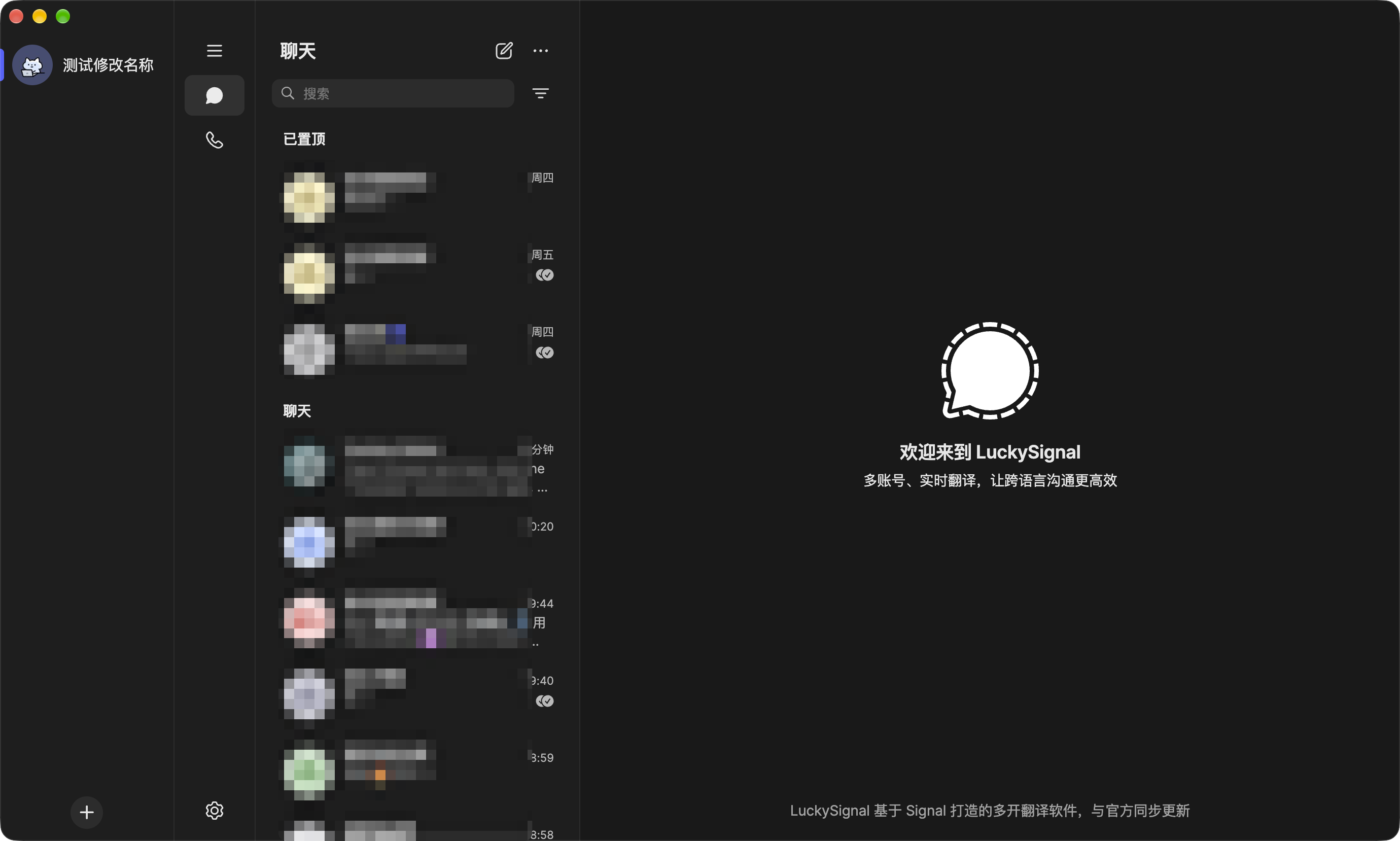Open the Calls phone icon
1400x841 pixels.
point(214,140)
